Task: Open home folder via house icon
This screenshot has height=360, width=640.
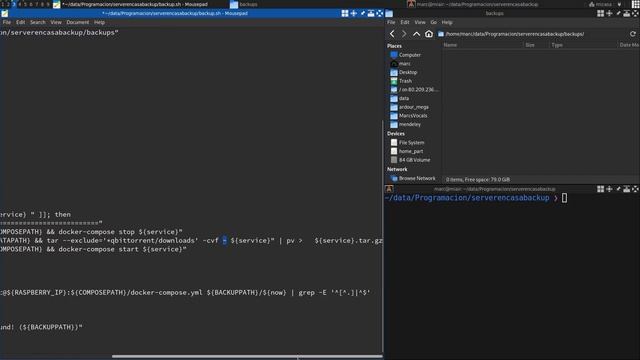Action: [x=429, y=34]
